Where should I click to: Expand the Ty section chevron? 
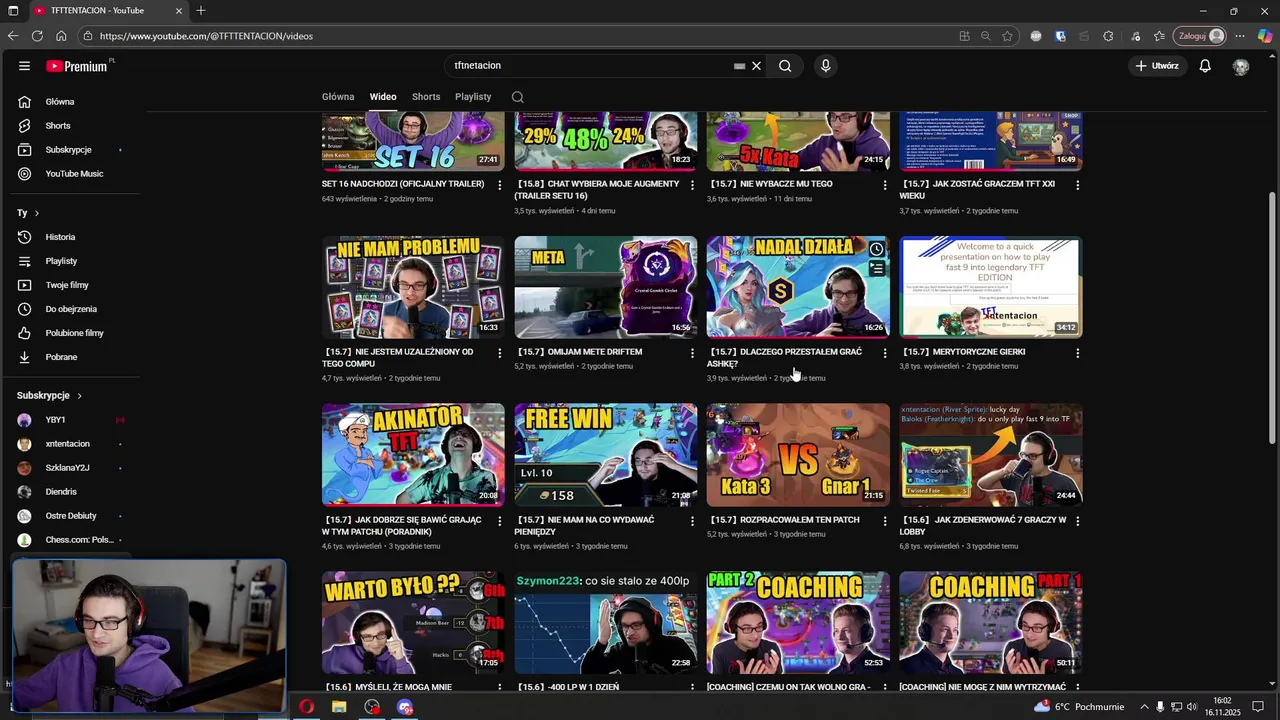click(37, 213)
